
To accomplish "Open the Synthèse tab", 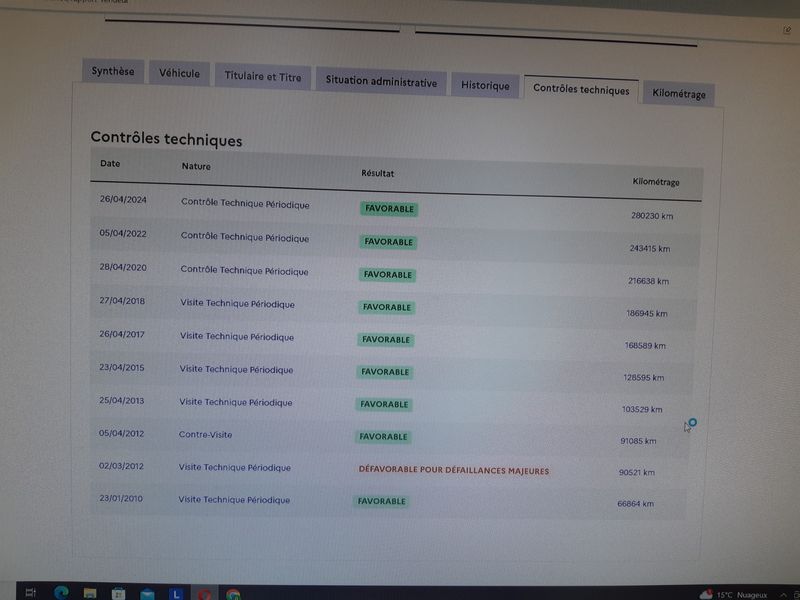I will pos(113,71).
